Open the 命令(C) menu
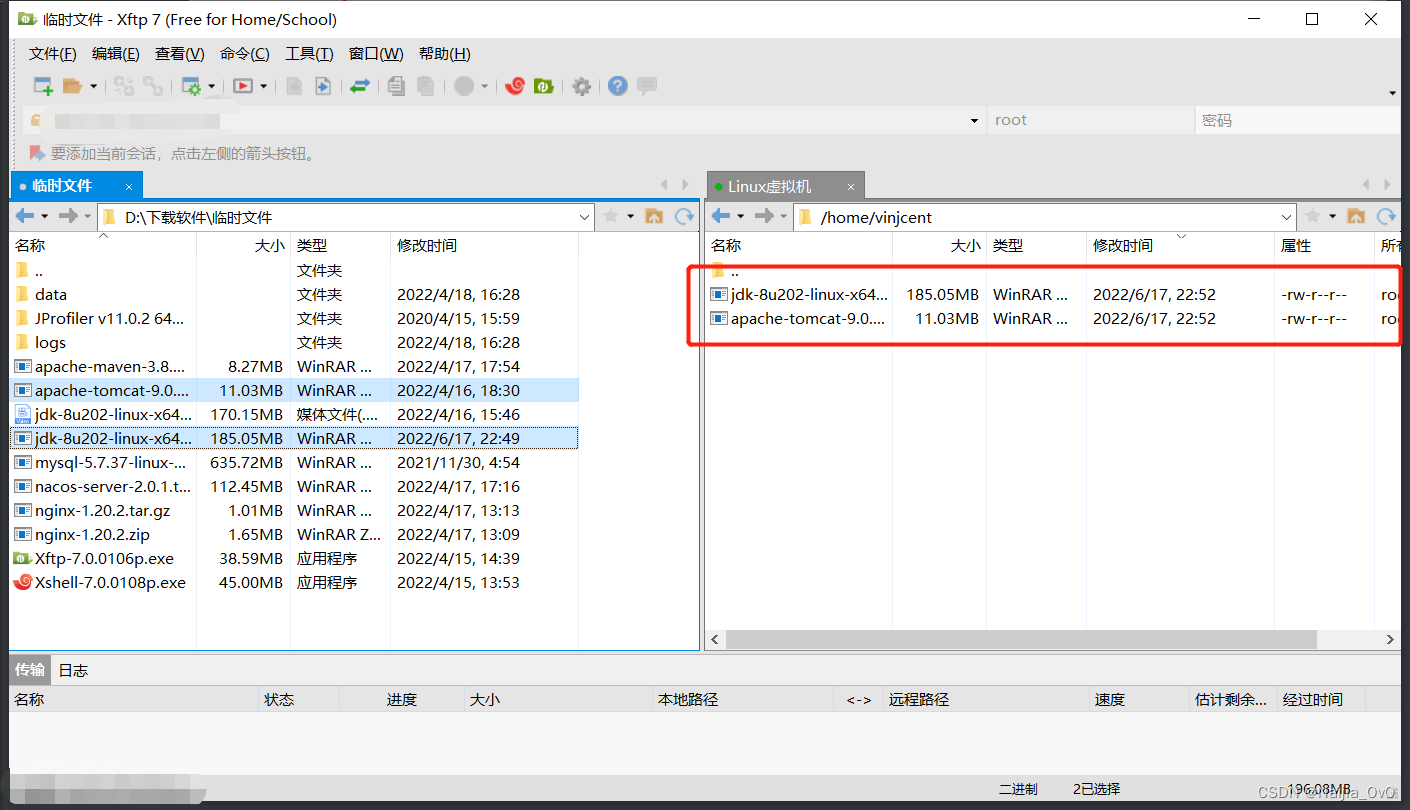This screenshot has height=810, width=1410. pyautogui.click(x=245, y=54)
